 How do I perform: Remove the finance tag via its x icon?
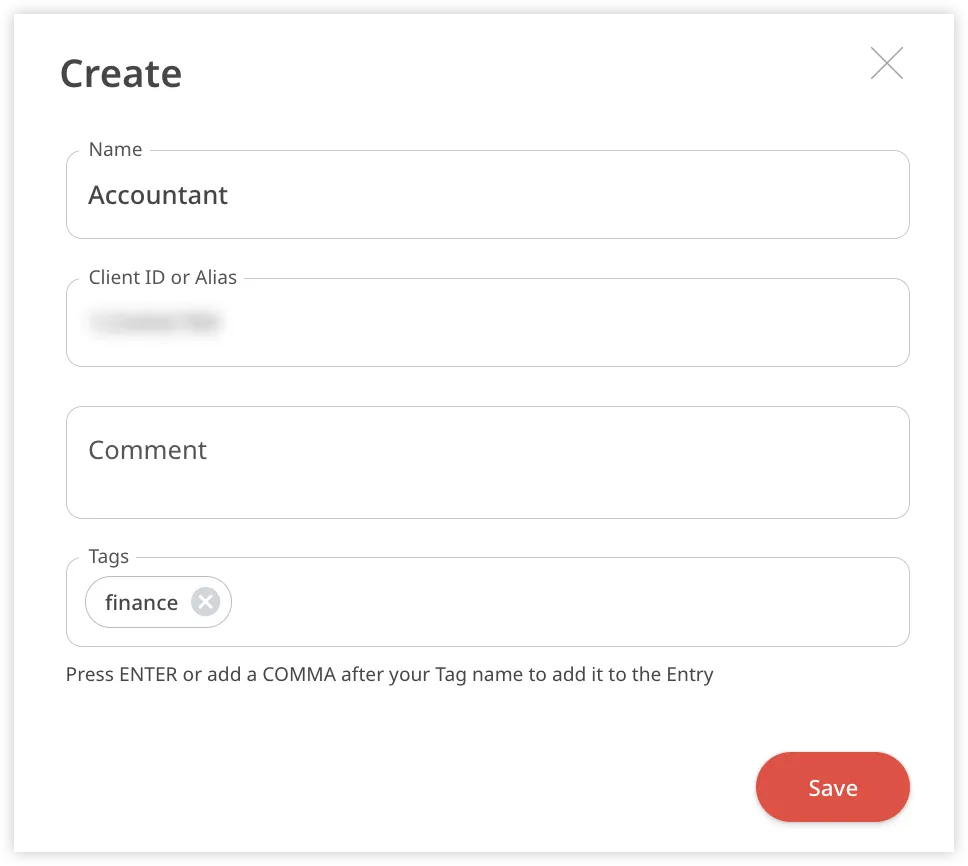pos(205,602)
